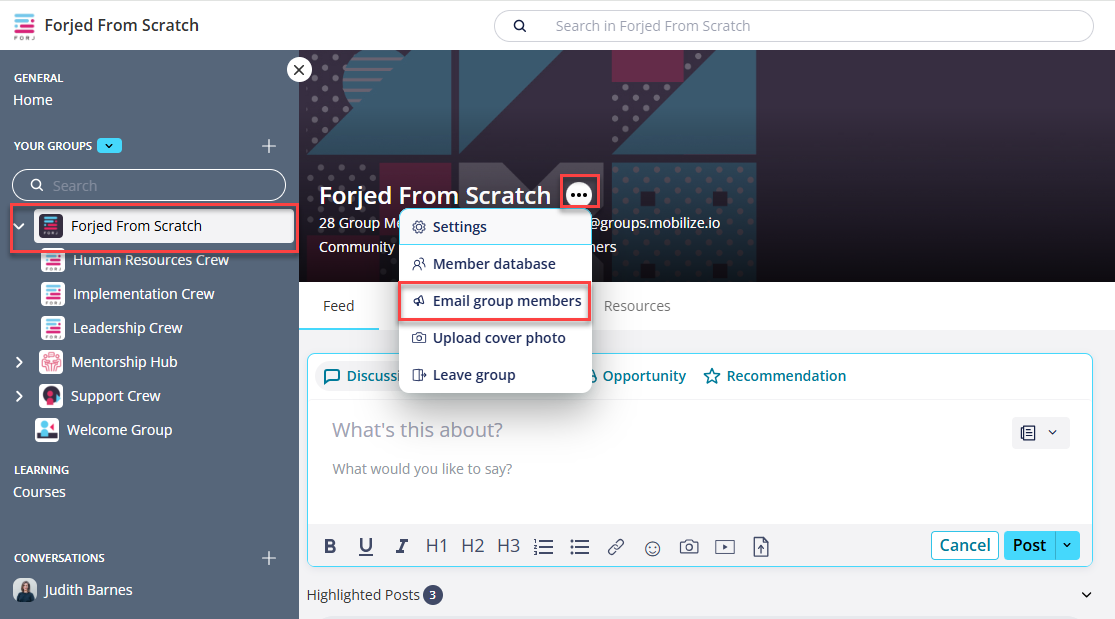Insert a photo using the camera icon

(688, 547)
